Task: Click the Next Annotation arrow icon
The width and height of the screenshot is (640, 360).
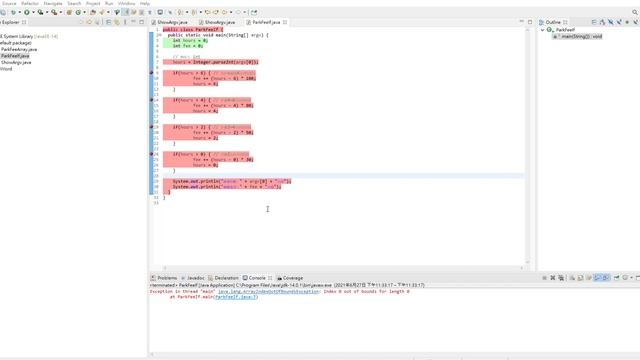Action: 179,12
